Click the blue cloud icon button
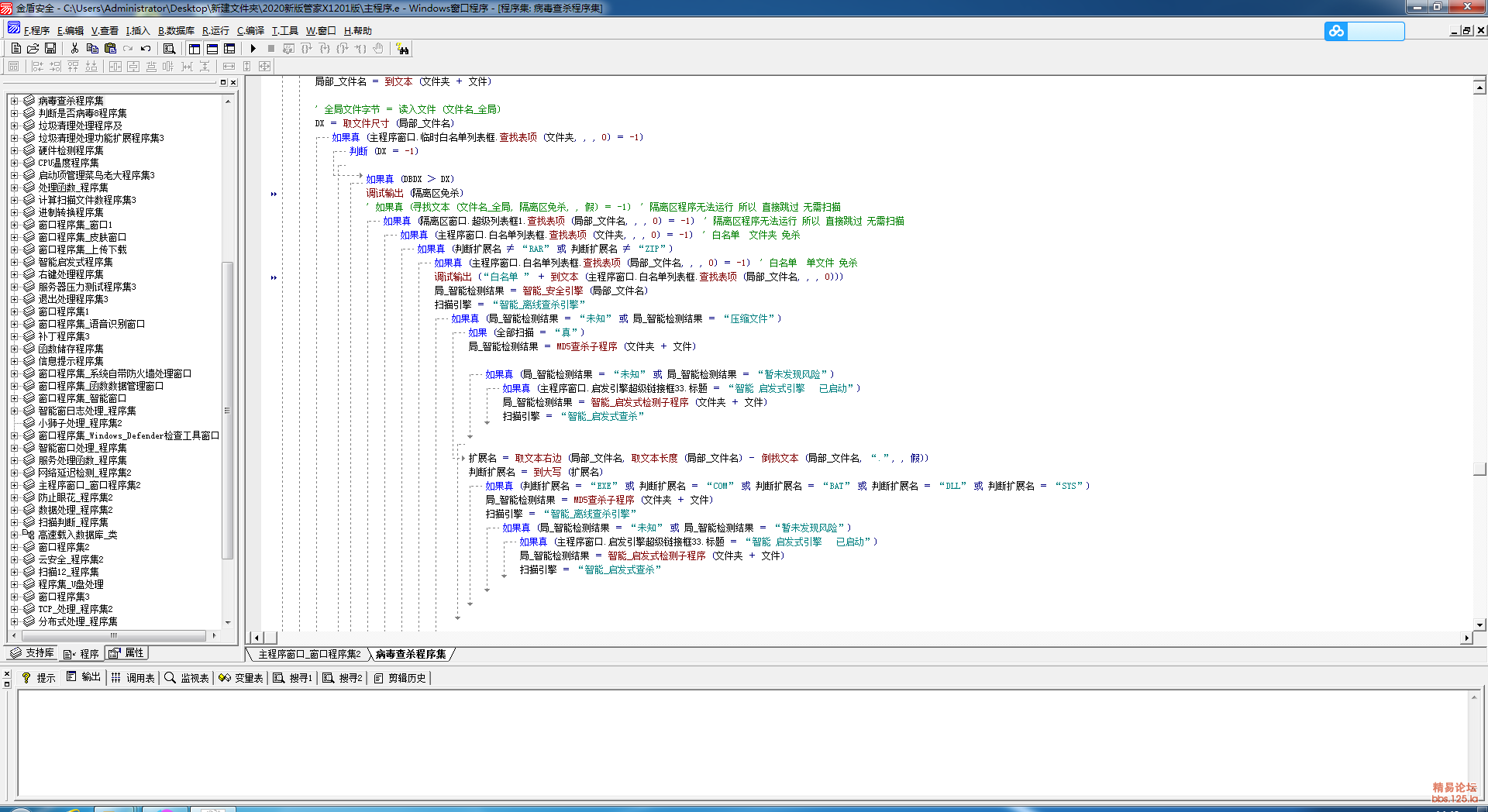Image resolution: width=1488 pixels, height=812 pixels. tap(1336, 31)
